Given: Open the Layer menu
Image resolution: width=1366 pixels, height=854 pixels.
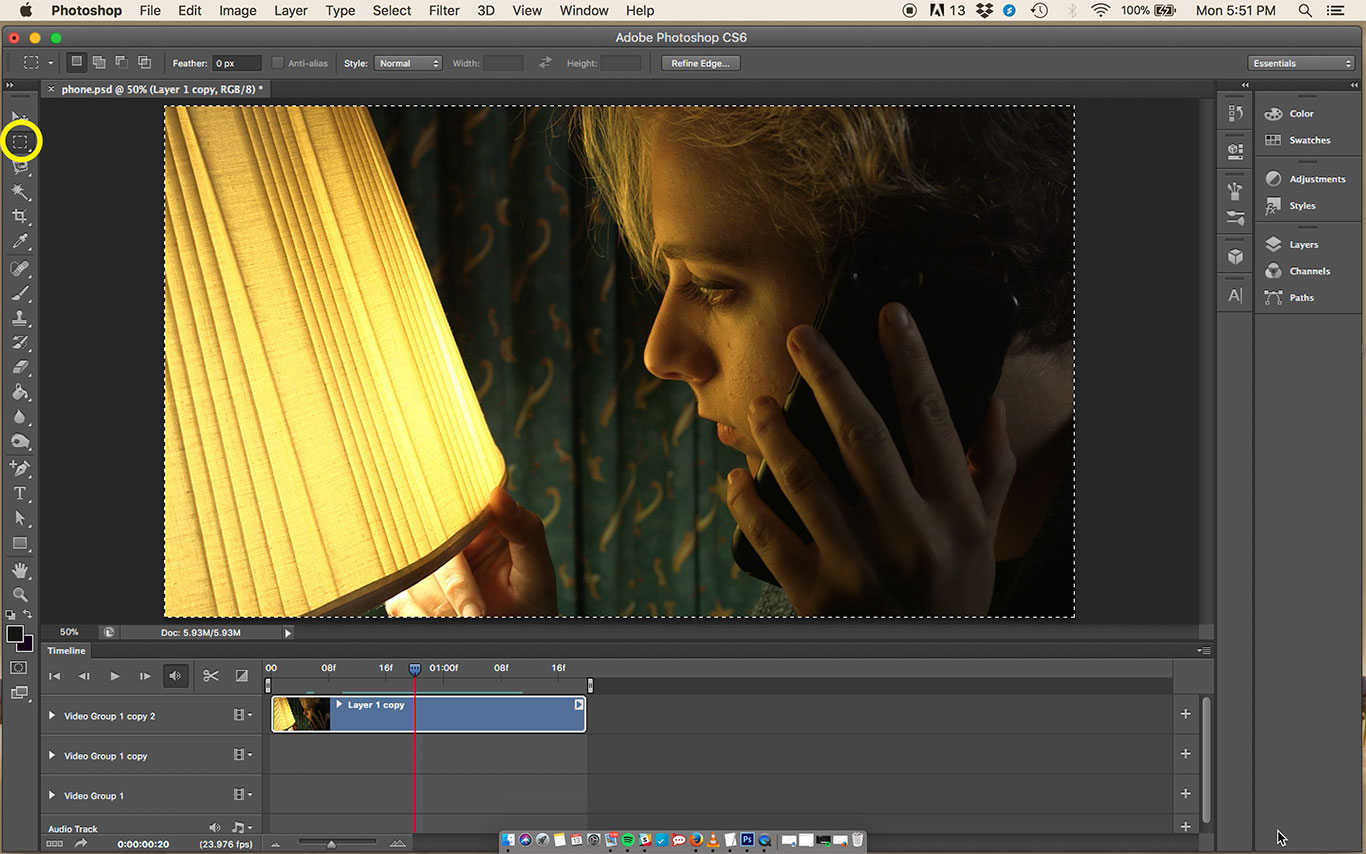Looking at the screenshot, I should [291, 11].
